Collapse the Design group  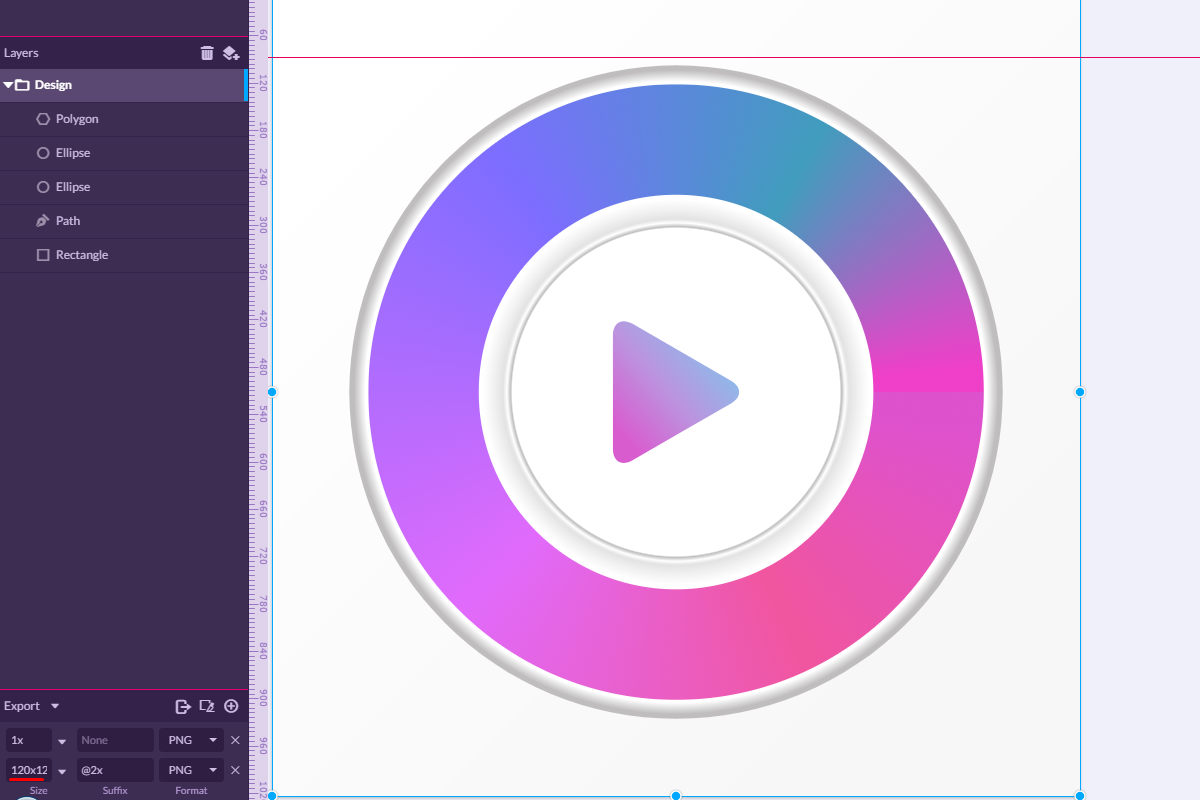point(8,85)
